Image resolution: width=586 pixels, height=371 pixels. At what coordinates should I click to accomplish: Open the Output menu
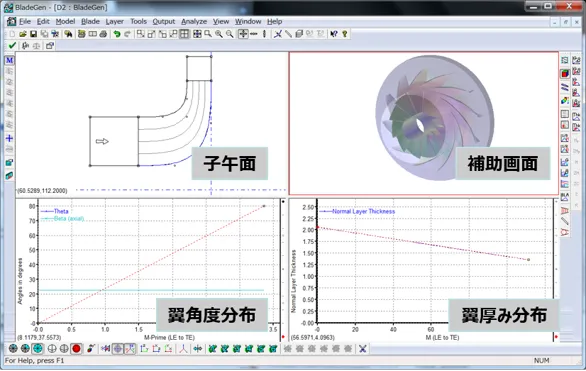coord(164,22)
